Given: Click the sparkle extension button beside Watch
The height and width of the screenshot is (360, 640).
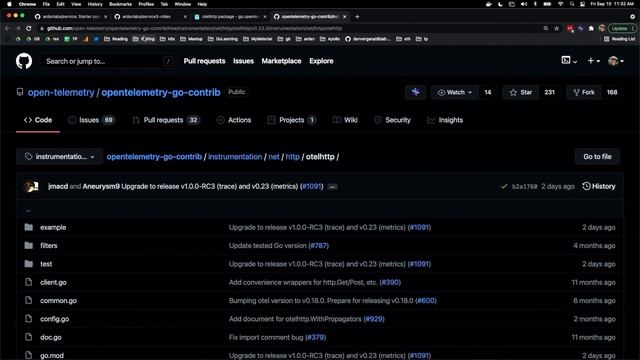Looking at the screenshot, I should coord(416,92).
